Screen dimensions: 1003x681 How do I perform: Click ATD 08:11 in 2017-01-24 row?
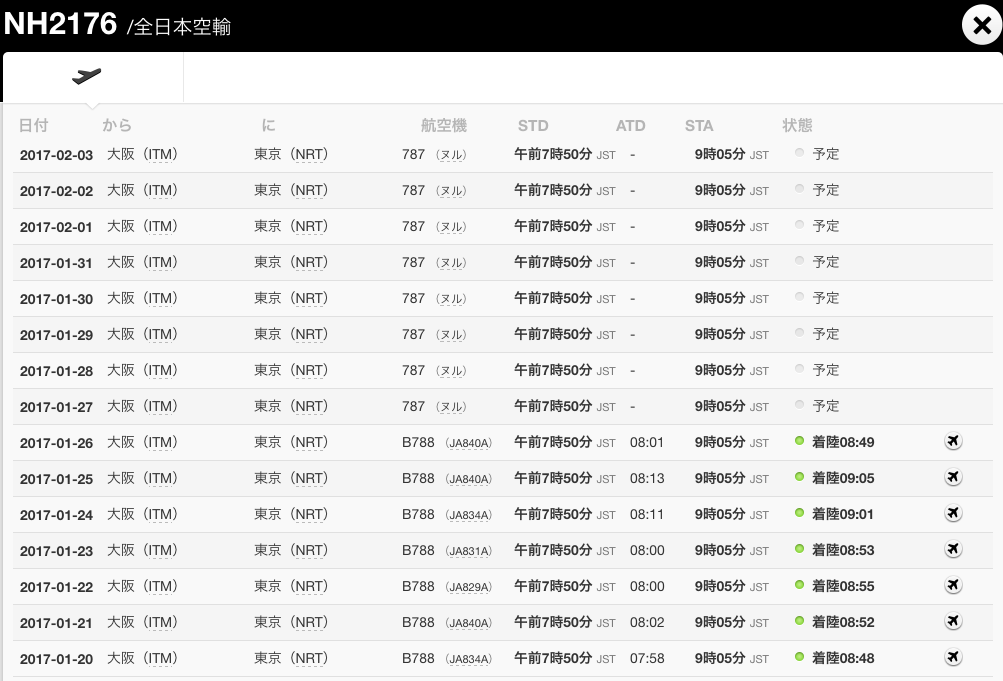tap(647, 514)
